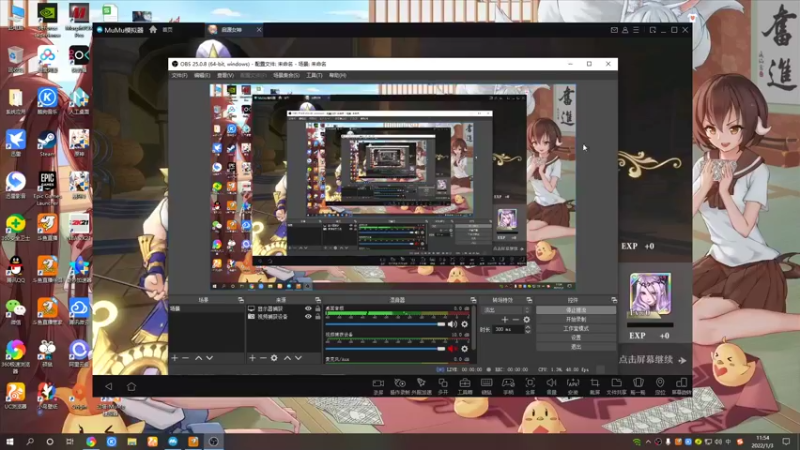800x450 pixels.
Task: Move source up in sources panel
Action: [x=287, y=358]
